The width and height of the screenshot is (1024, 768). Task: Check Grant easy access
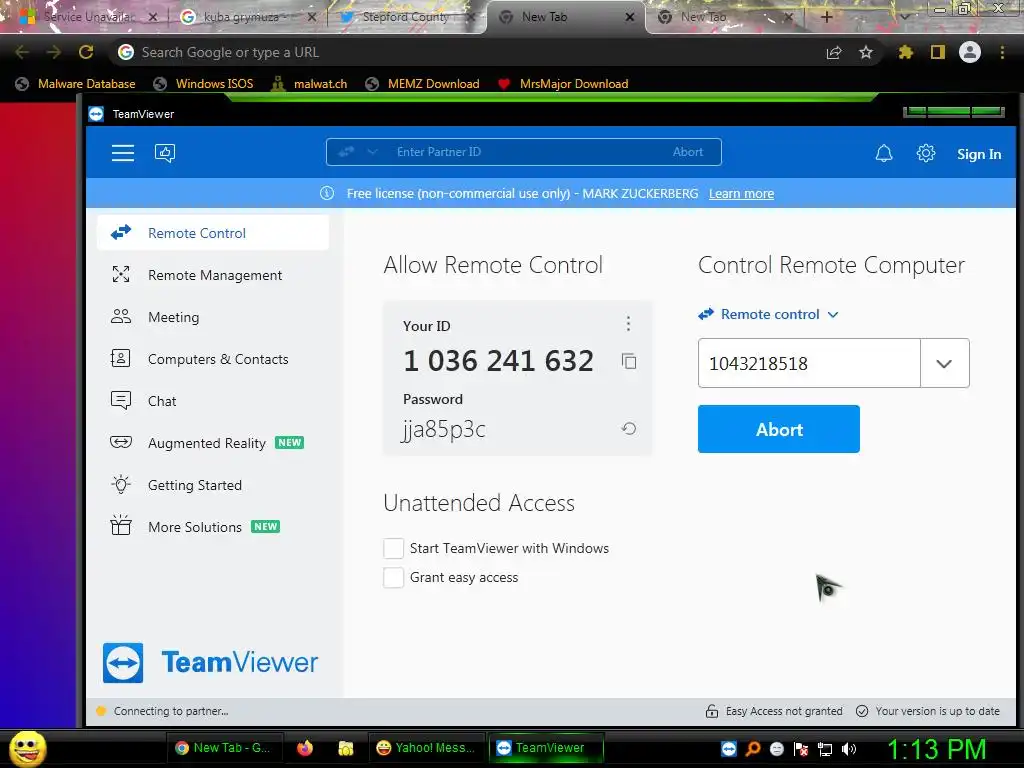click(x=393, y=577)
